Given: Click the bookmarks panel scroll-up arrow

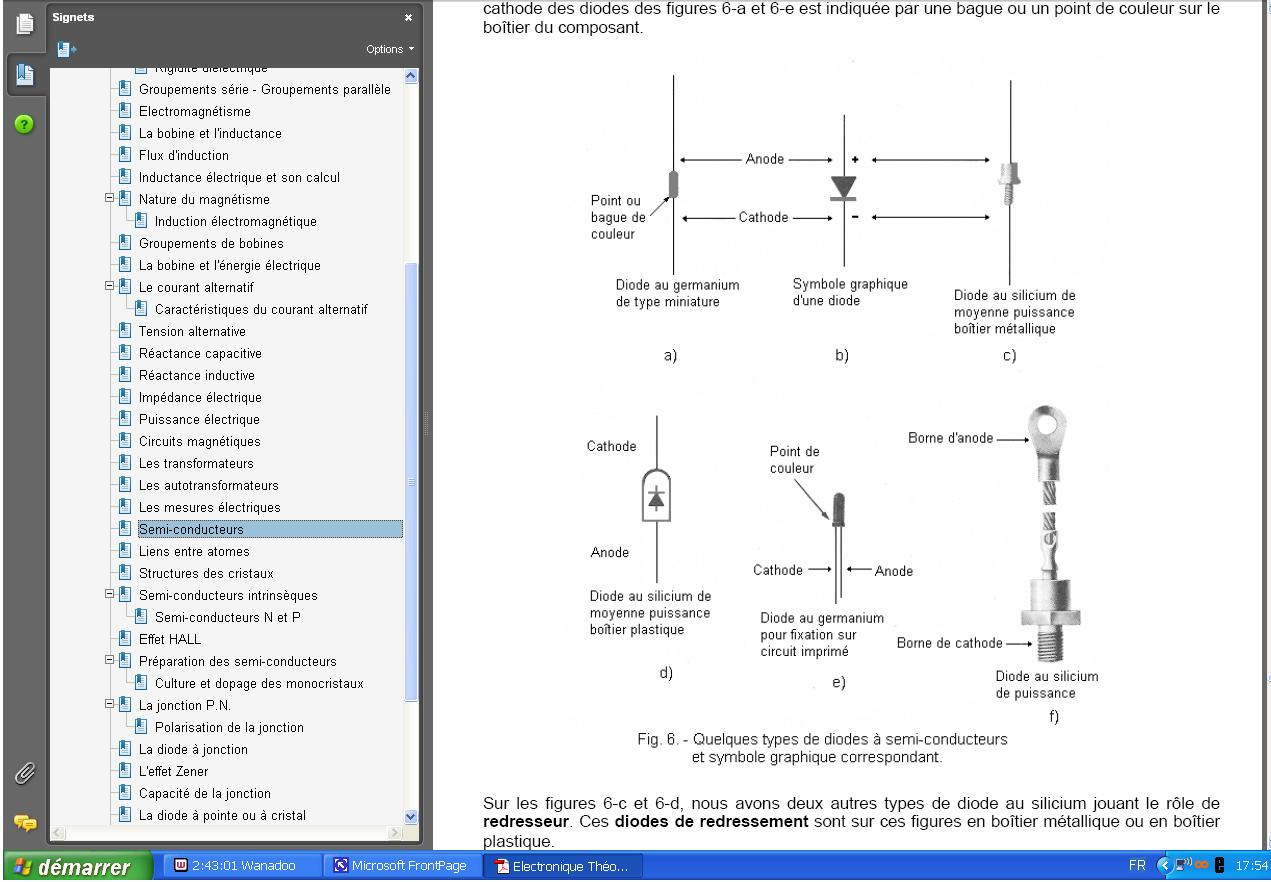Looking at the screenshot, I should pos(410,76).
